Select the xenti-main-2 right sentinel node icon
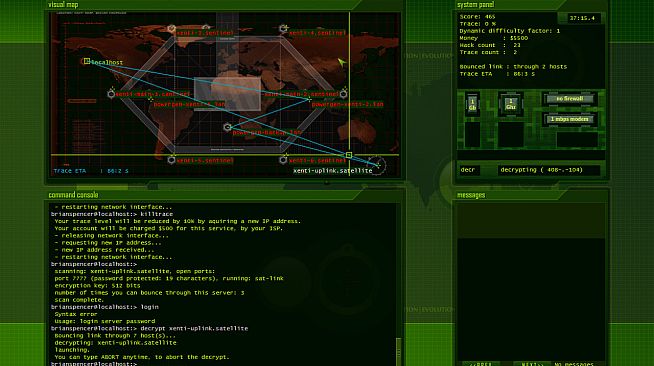 click(x=344, y=94)
